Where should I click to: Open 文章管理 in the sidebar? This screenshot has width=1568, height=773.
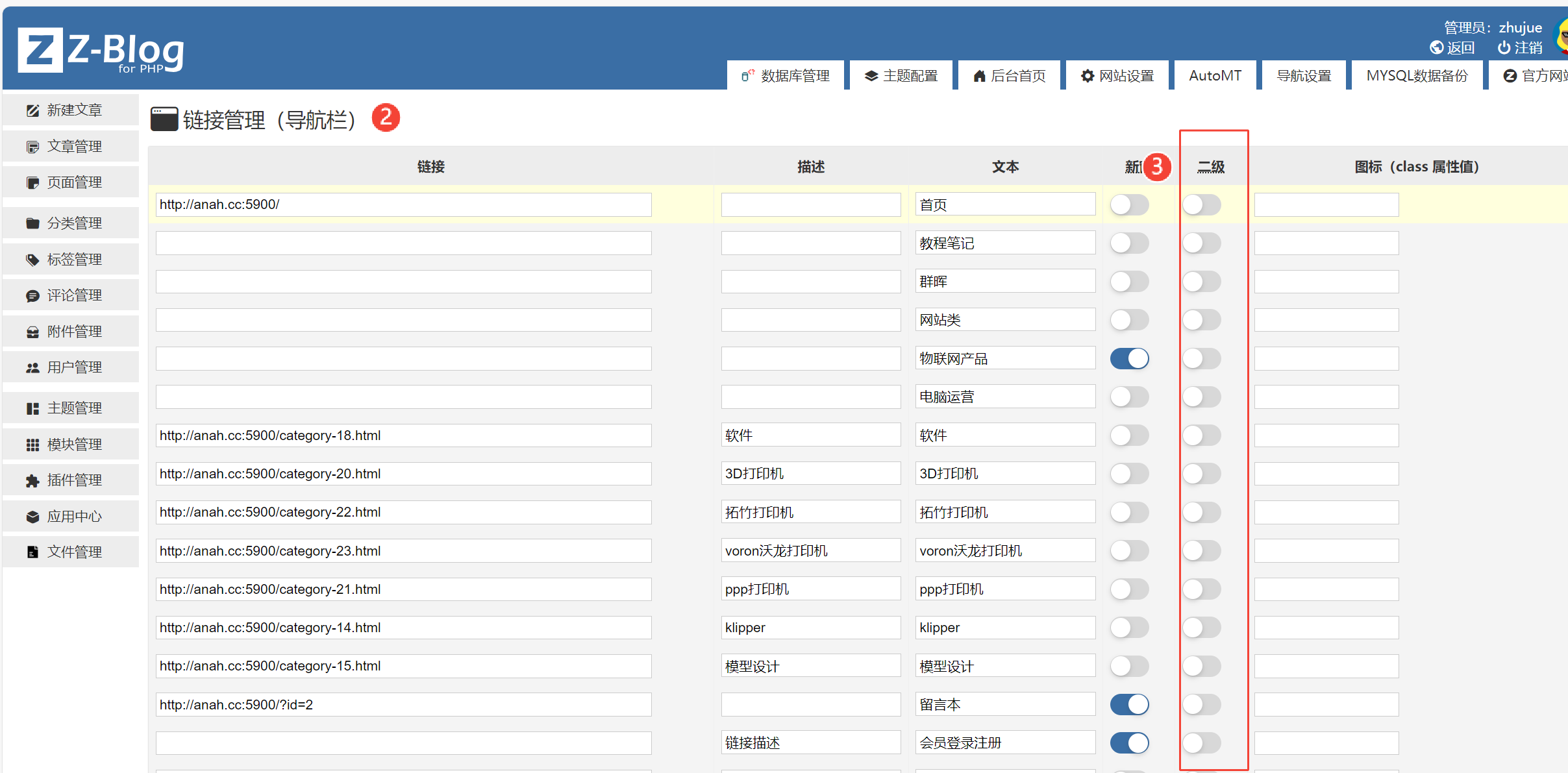point(71,147)
